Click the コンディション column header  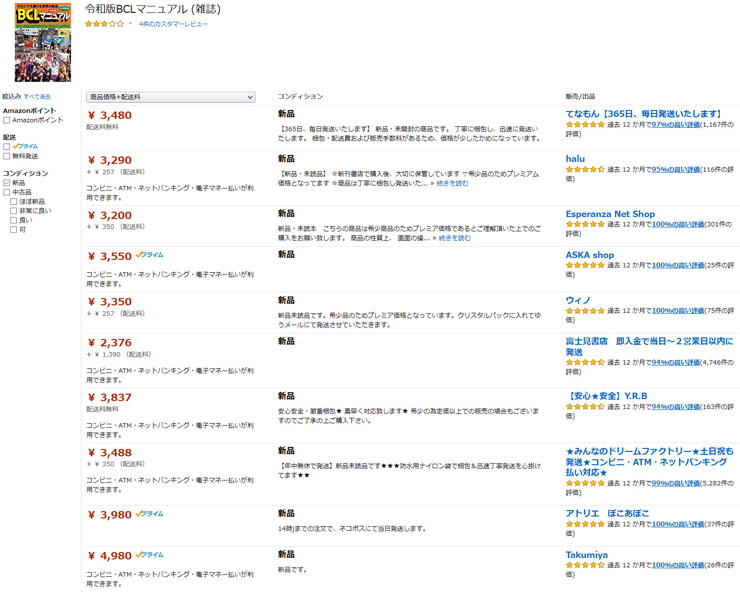(x=300, y=96)
